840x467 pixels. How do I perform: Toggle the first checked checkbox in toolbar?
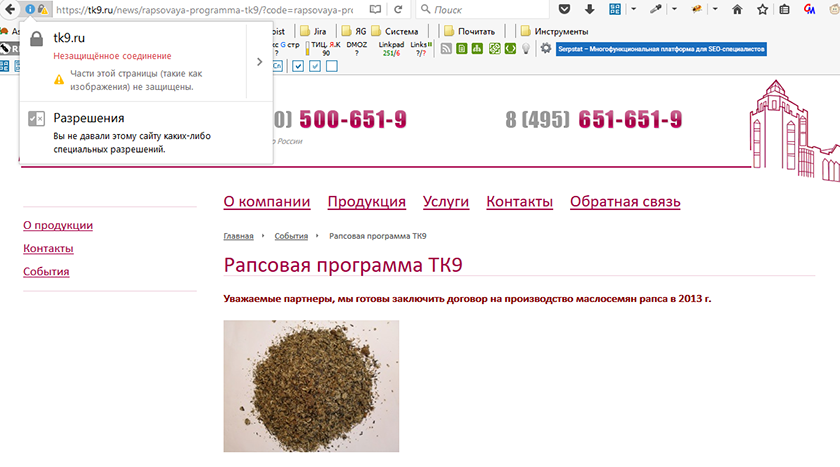(x=298, y=66)
